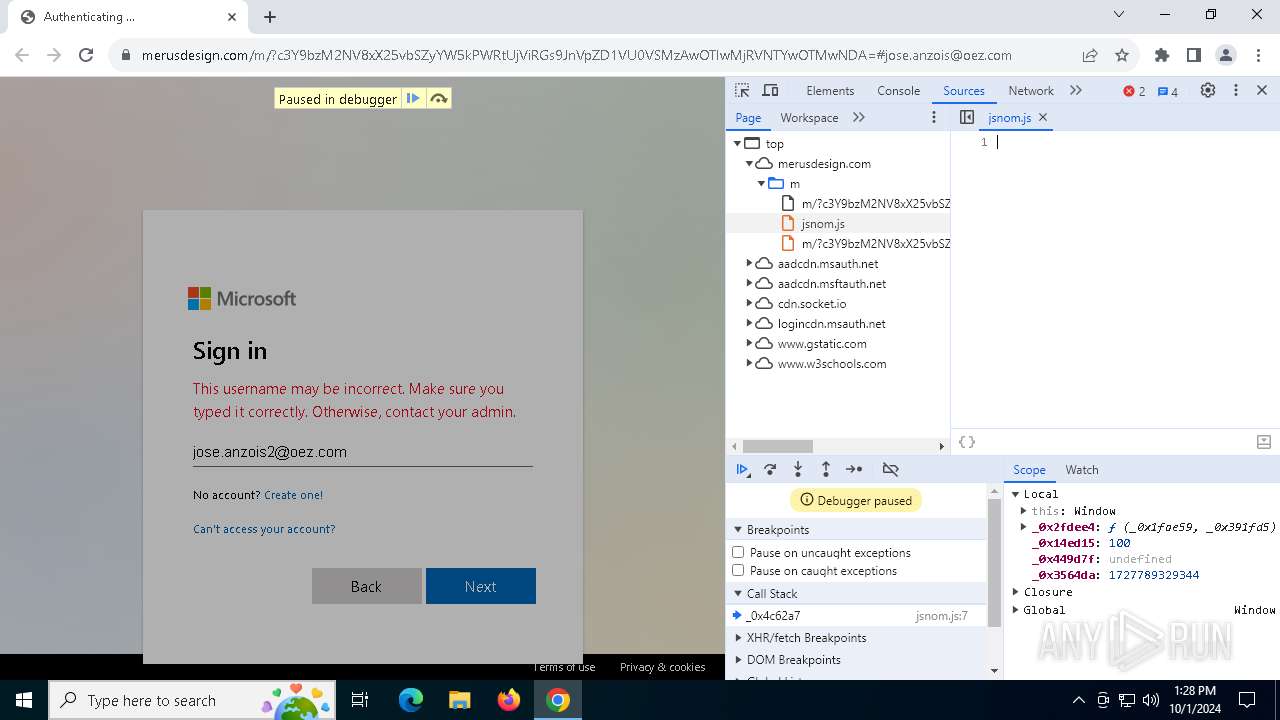
Task: Enable pause on caught exceptions
Action: [738, 570]
